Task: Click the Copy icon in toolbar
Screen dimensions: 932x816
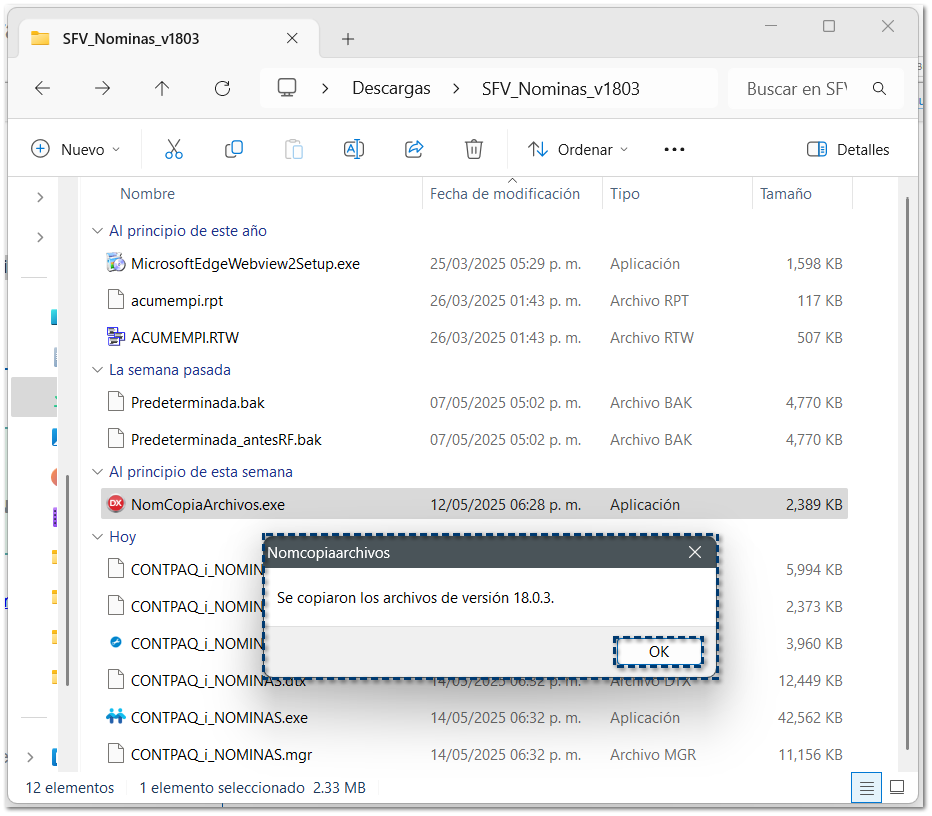Action: 234,149
